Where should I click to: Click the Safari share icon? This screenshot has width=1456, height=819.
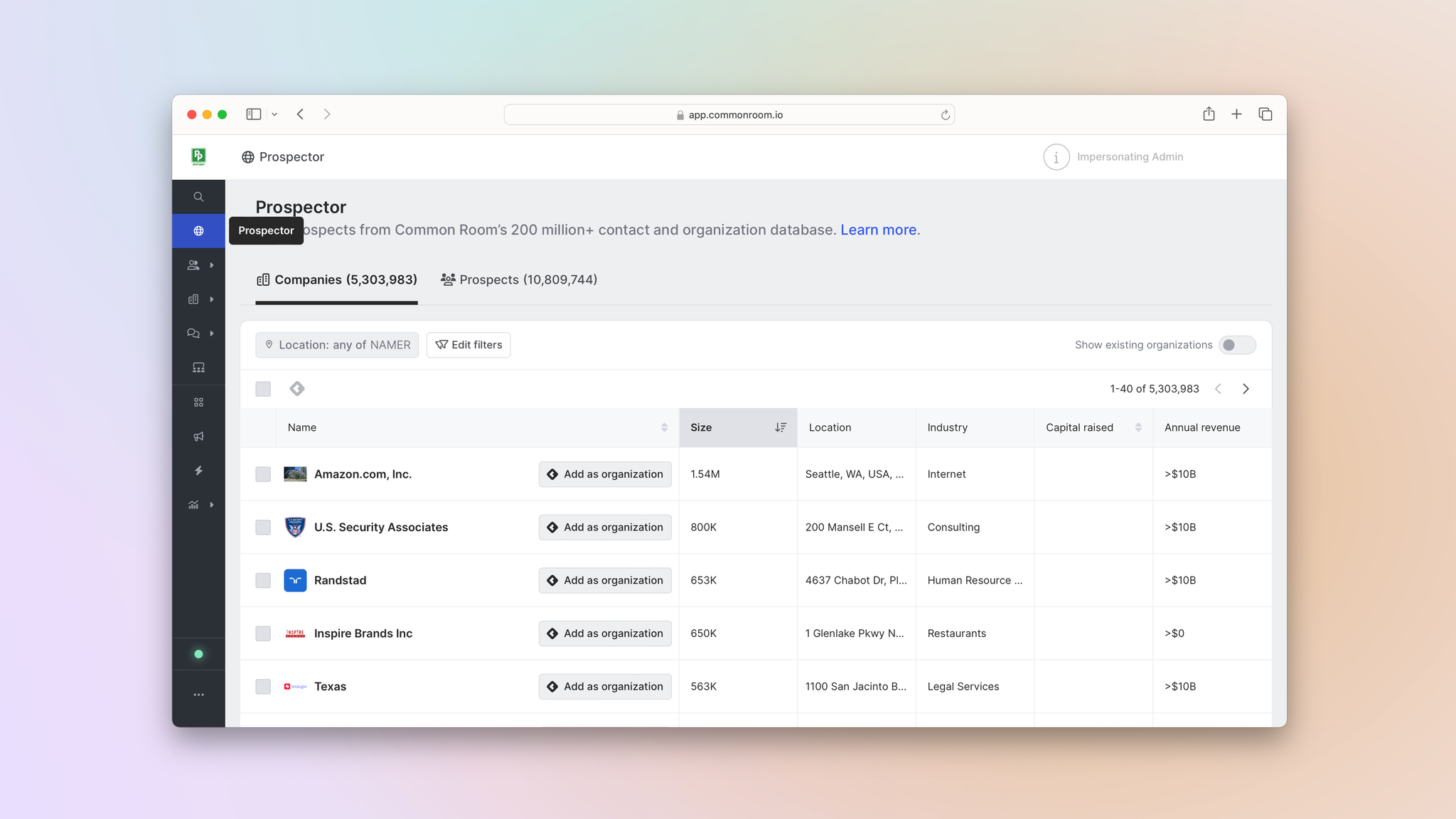pos(1209,114)
